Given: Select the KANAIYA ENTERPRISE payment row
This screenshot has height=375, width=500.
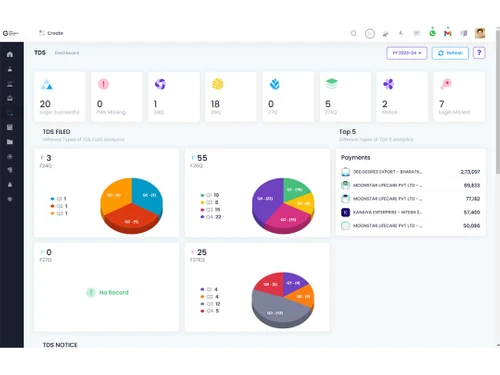Looking at the screenshot, I should coord(410,212).
